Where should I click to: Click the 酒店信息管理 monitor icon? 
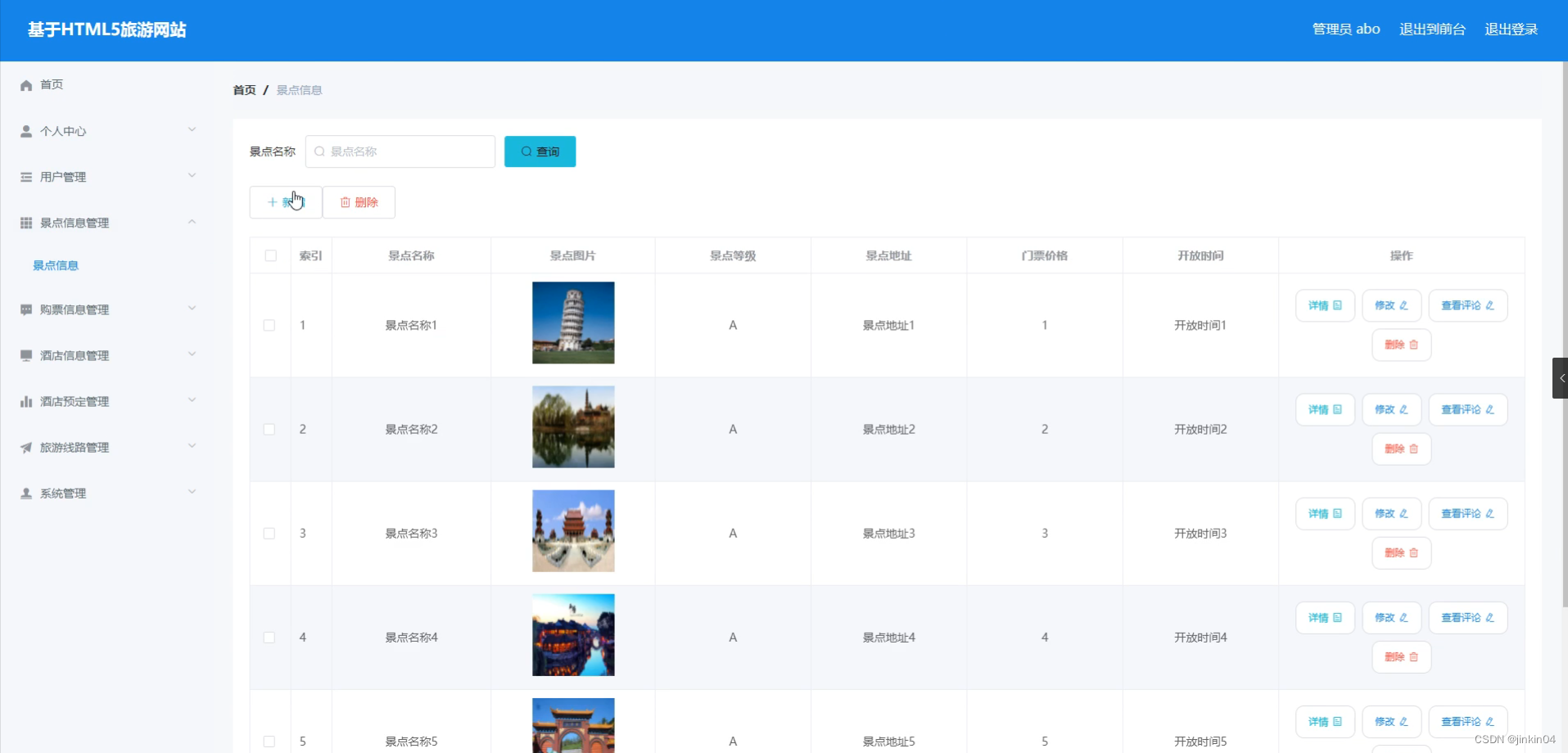26,355
